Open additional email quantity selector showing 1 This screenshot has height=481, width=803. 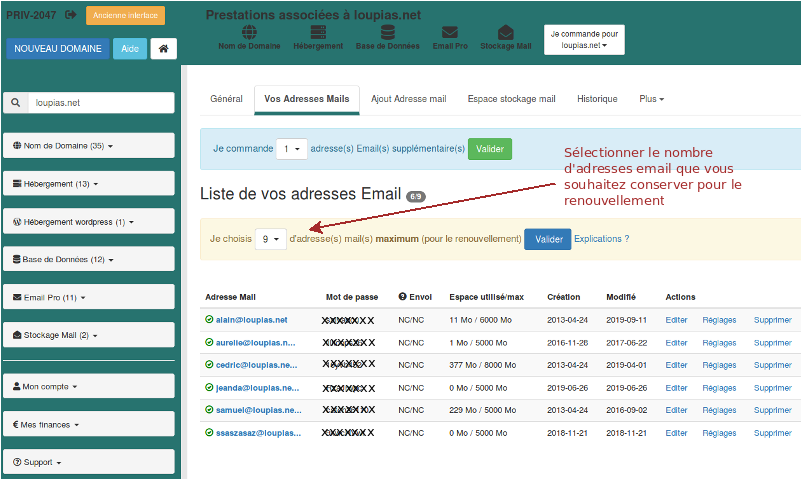pos(291,149)
